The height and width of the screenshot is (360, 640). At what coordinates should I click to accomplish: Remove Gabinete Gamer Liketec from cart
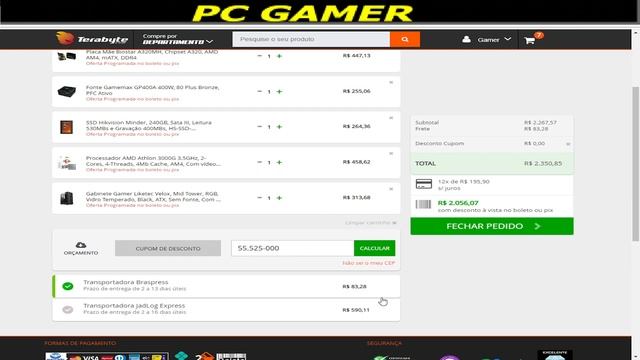(391, 189)
